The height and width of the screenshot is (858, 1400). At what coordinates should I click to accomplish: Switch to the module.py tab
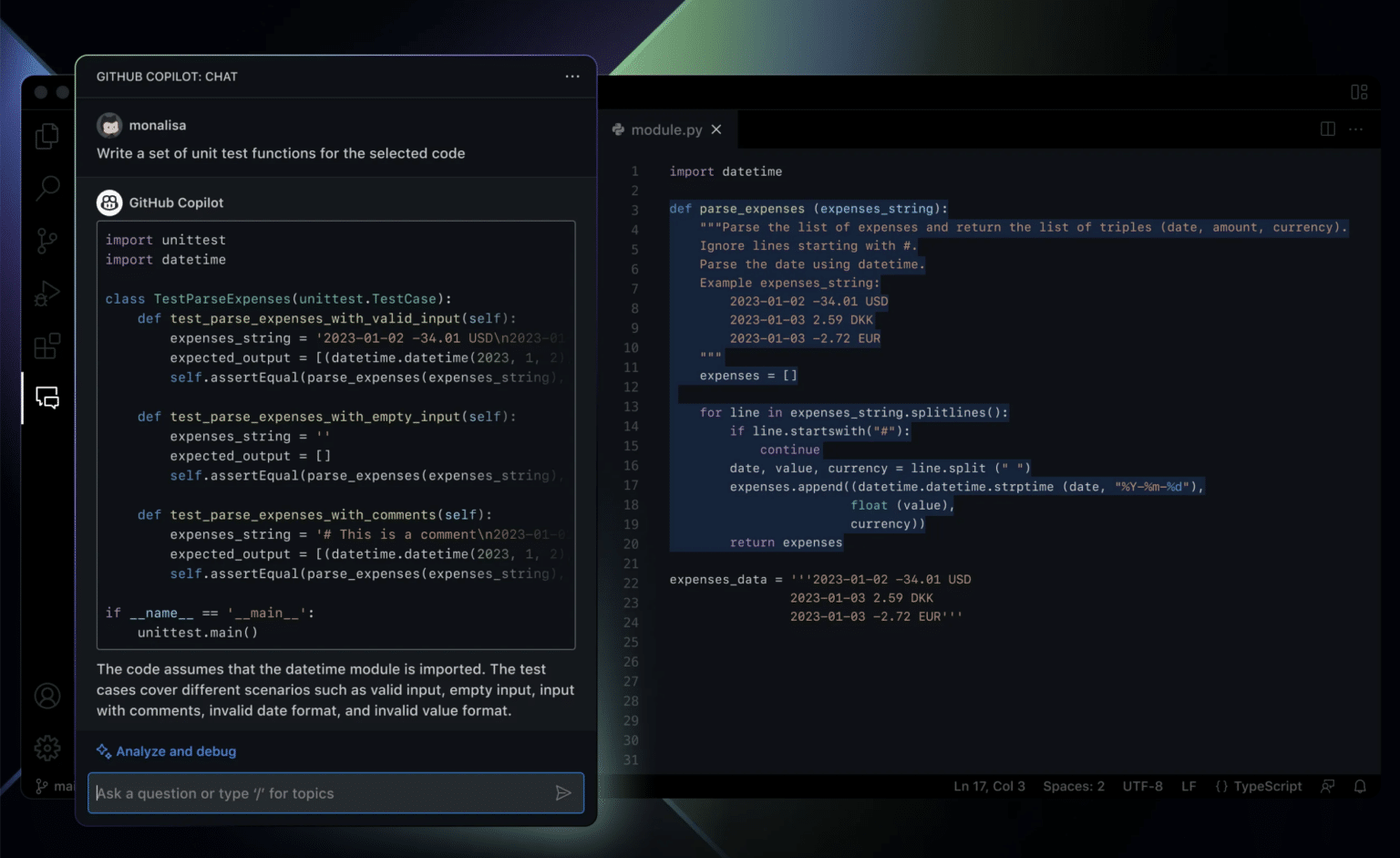665,129
